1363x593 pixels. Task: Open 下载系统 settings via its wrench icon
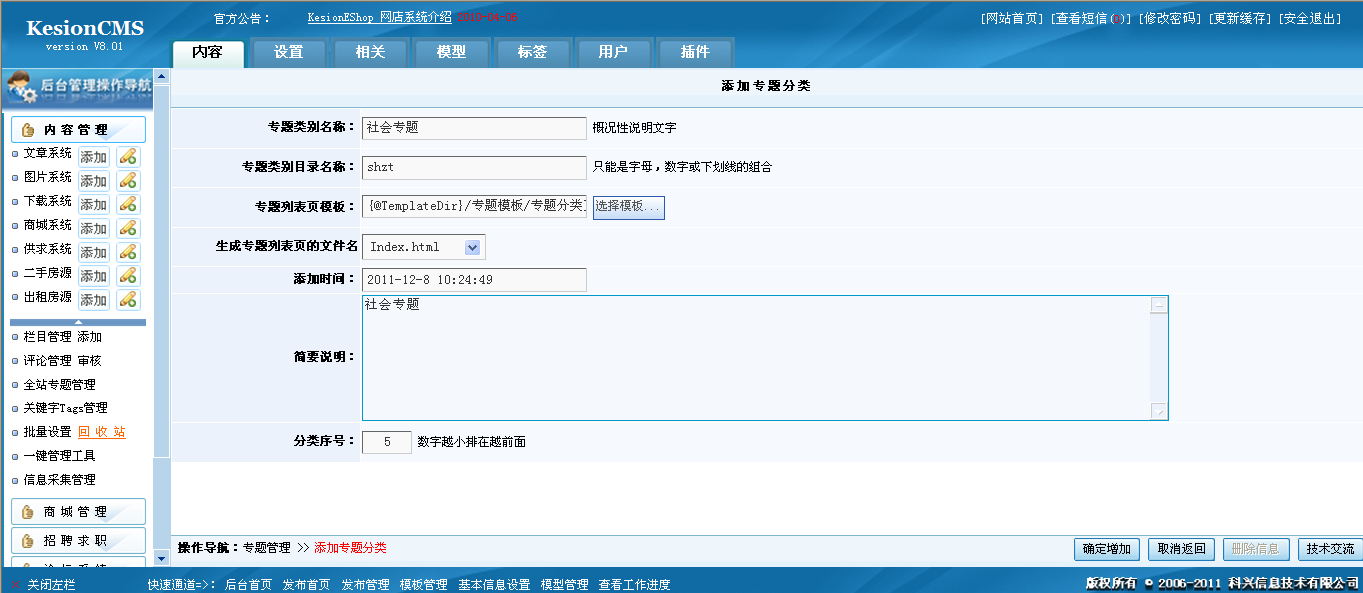coord(128,204)
